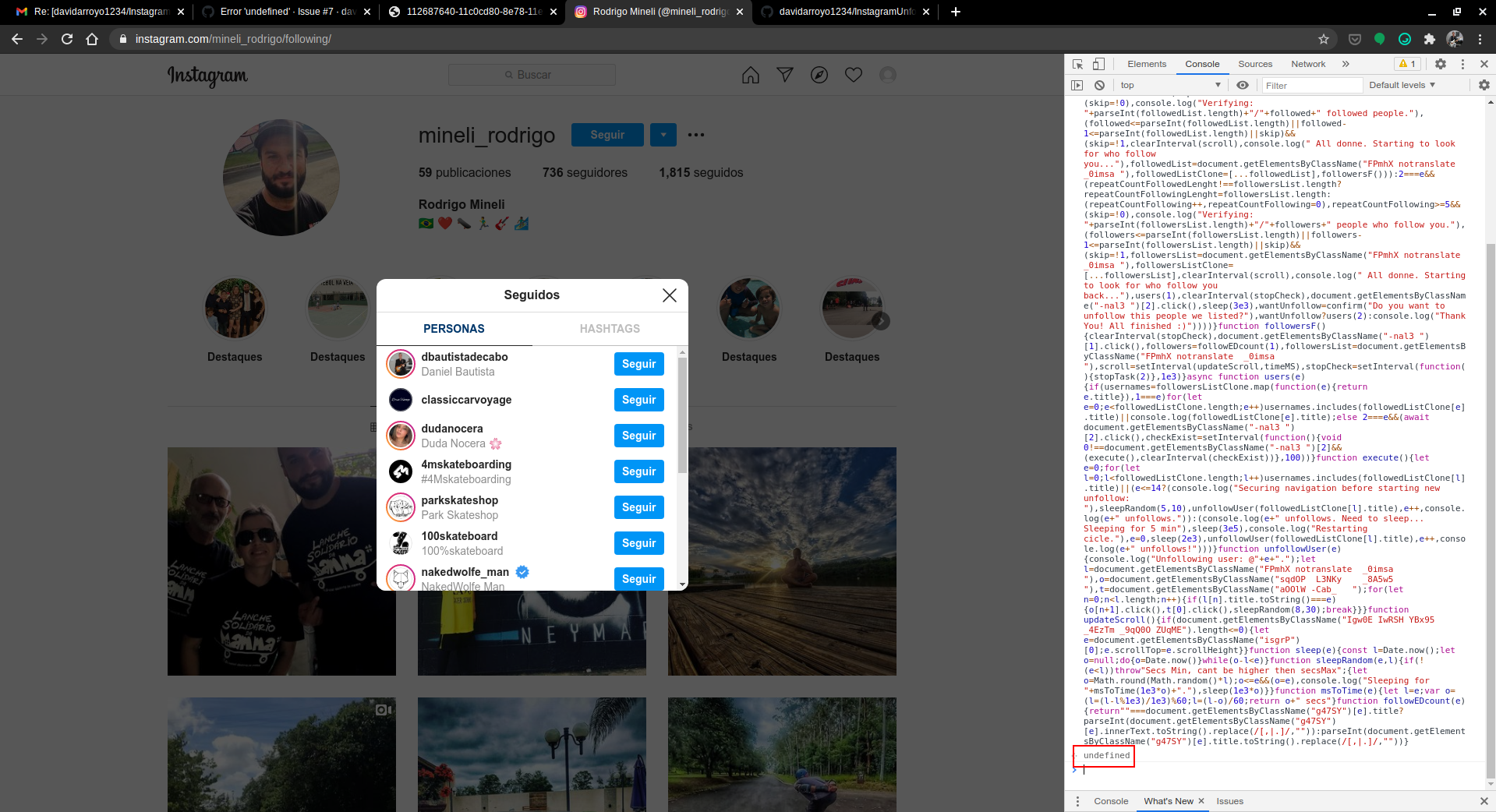Click the warnings count badge in DevTools
The width and height of the screenshot is (1496, 812).
(1408, 64)
